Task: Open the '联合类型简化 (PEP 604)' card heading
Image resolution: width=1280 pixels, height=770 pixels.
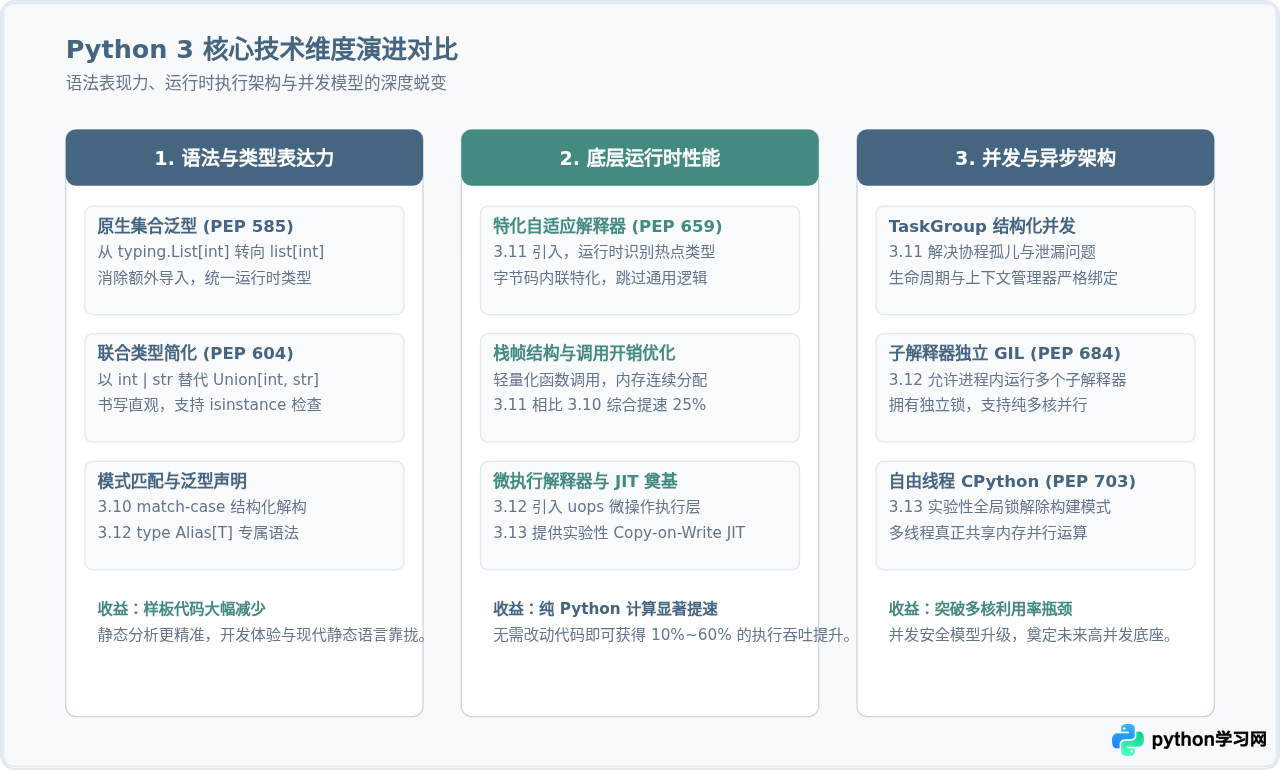Action: [196, 353]
